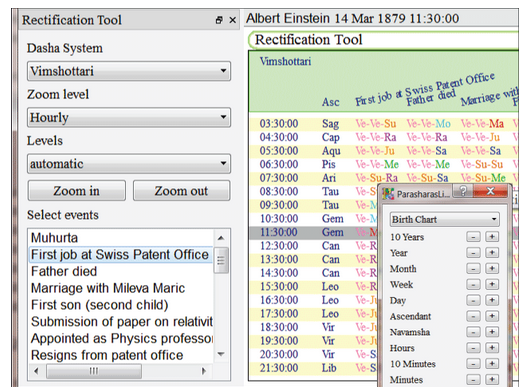Close the Rectification Tool side panel
This screenshot has height=387, width=525.
point(232,20)
